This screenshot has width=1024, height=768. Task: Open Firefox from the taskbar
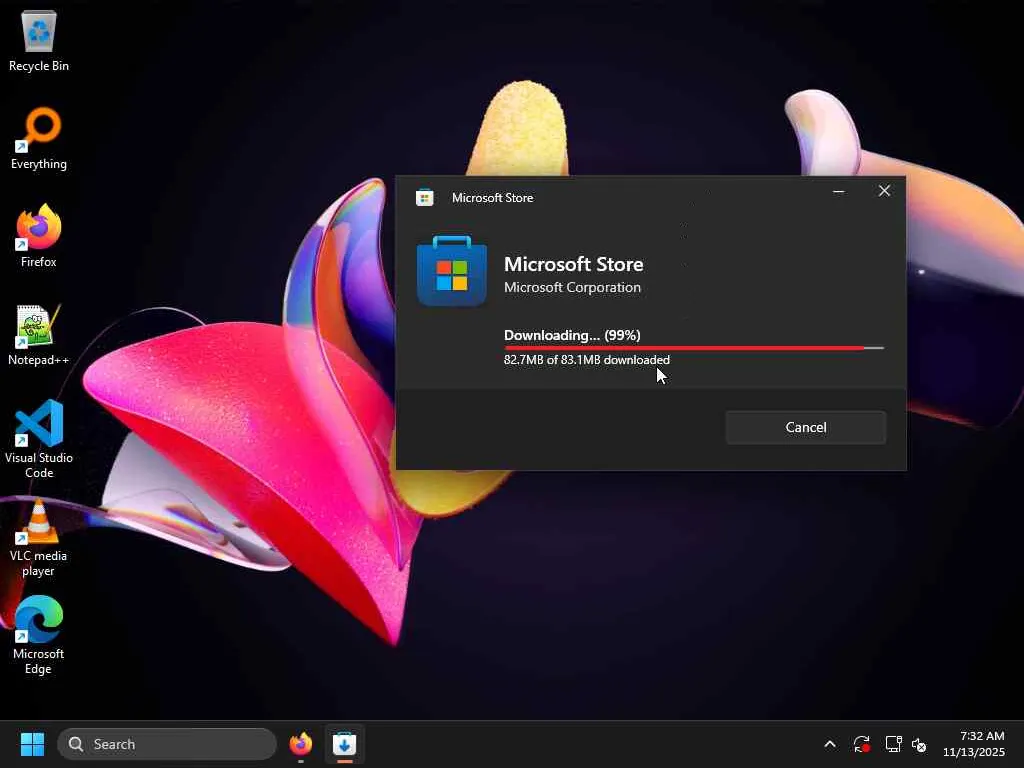[300, 744]
